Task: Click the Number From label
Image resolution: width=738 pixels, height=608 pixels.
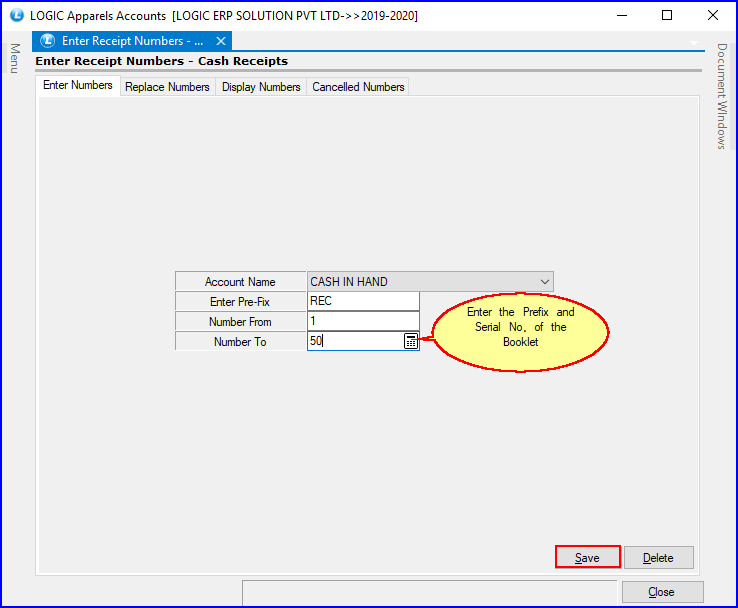Action: point(240,322)
